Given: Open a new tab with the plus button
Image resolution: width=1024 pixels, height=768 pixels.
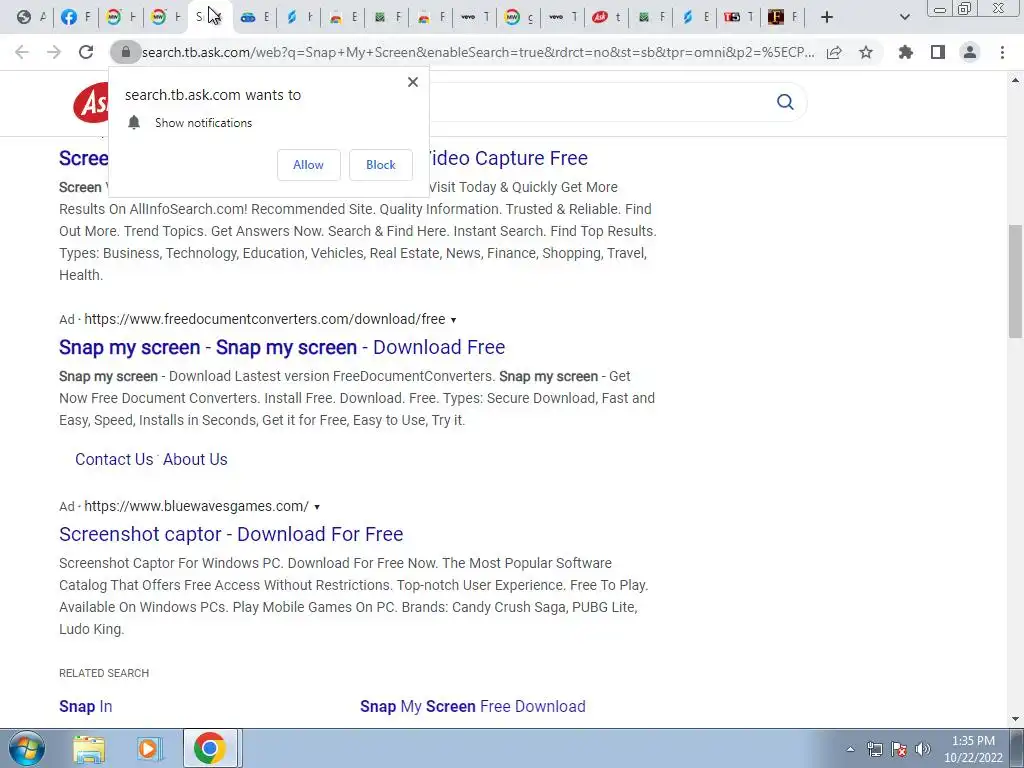Looking at the screenshot, I should (x=827, y=17).
